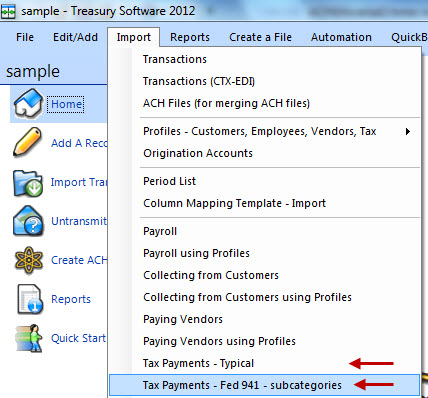Image resolution: width=428 pixels, height=398 pixels.
Task: Click the Home link in sidebar
Action: pos(66,104)
